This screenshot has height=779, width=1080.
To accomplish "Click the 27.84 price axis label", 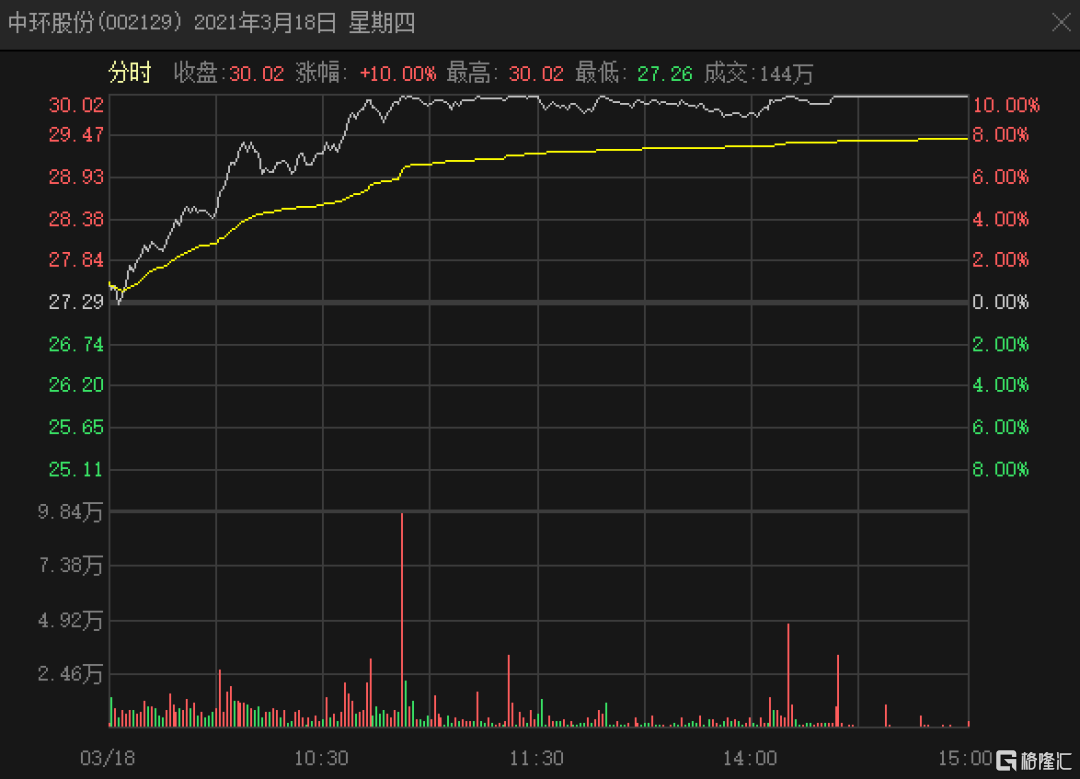I will coord(76,260).
